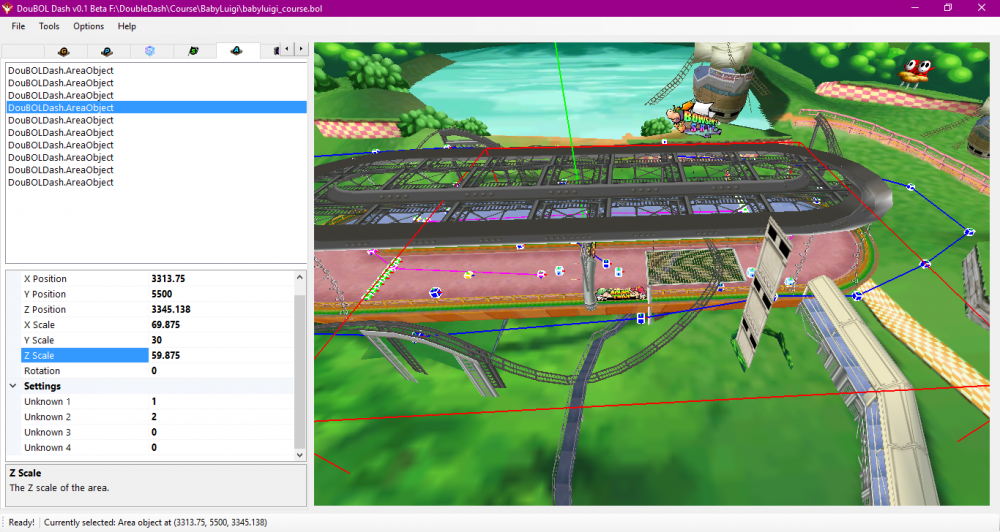The image size is (1000, 532).
Task: Select the Unknown 2 property label
Action: pos(47,417)
